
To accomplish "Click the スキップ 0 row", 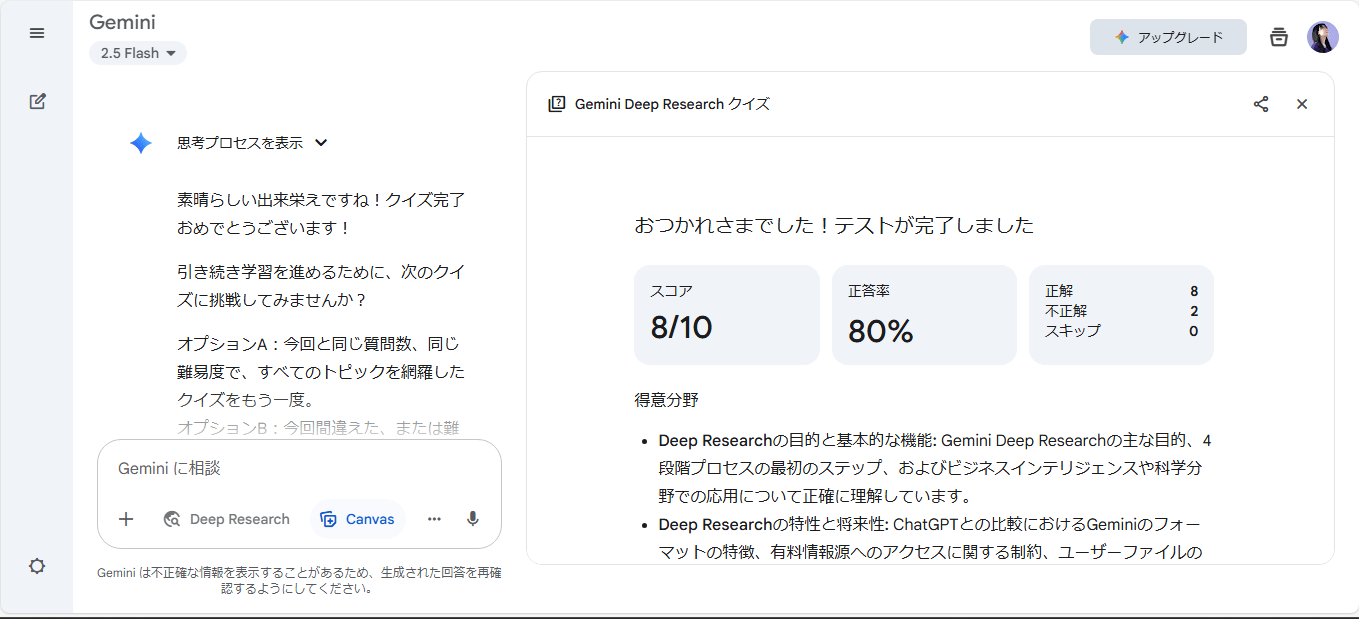I will pos(1121,331).
